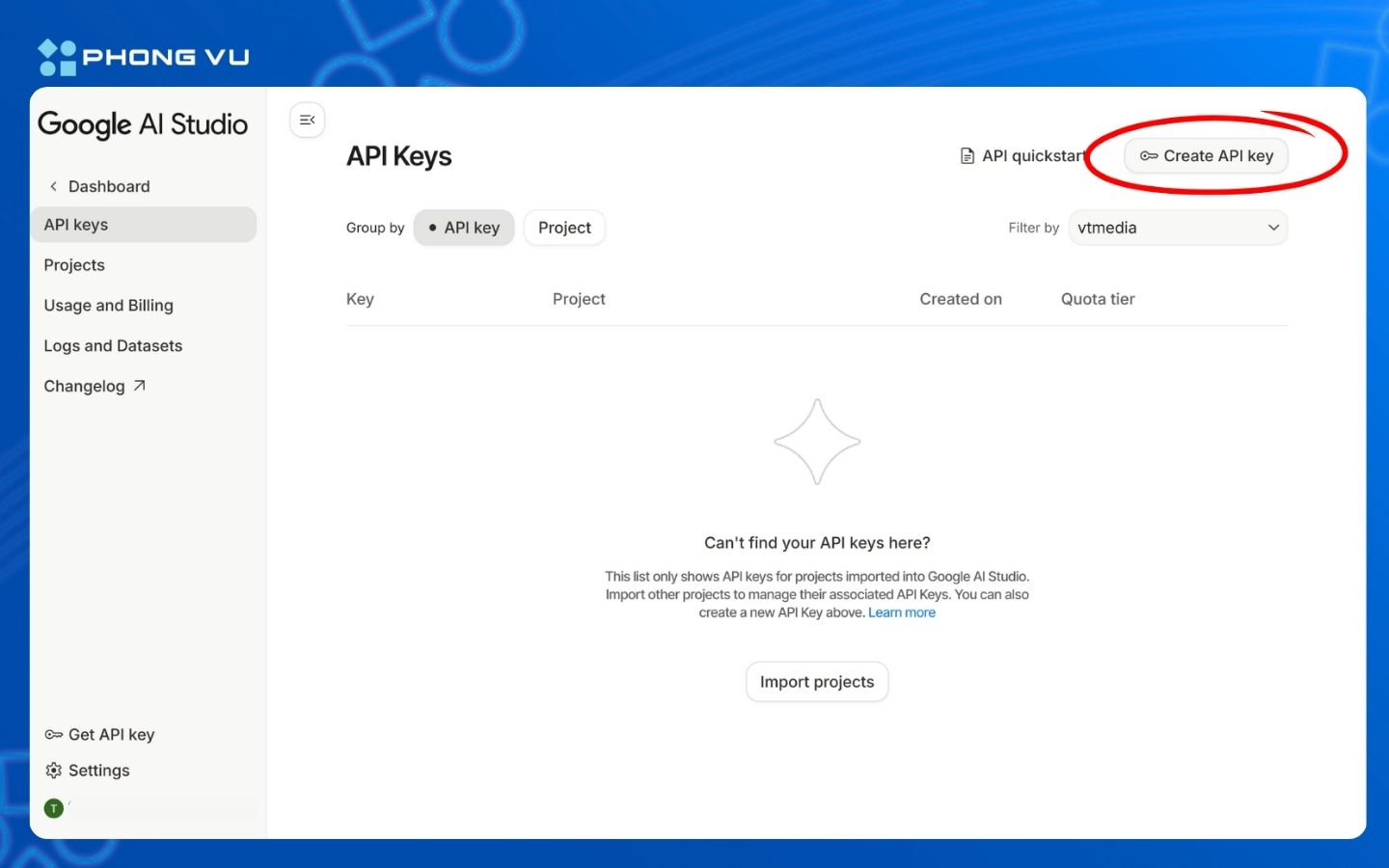Viewport: 1389px width, 868px height.
Task: Click the Create API key button
Action: click(x=1206, y=156)
